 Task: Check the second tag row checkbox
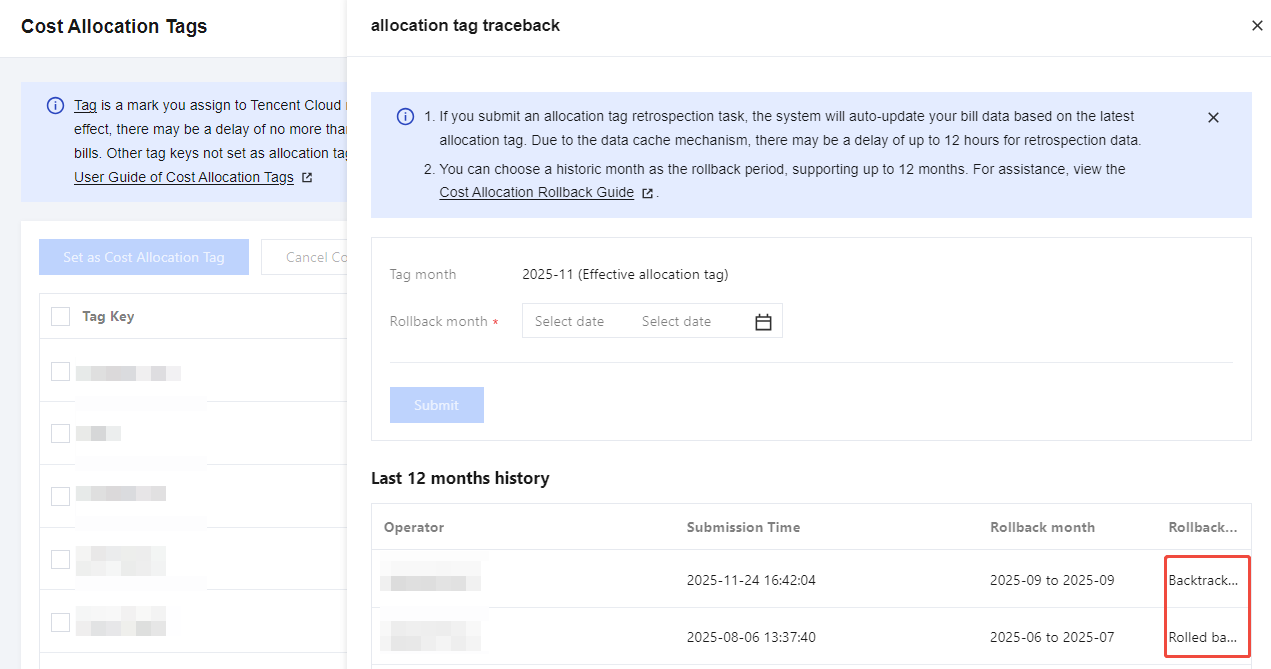point(61,433)
